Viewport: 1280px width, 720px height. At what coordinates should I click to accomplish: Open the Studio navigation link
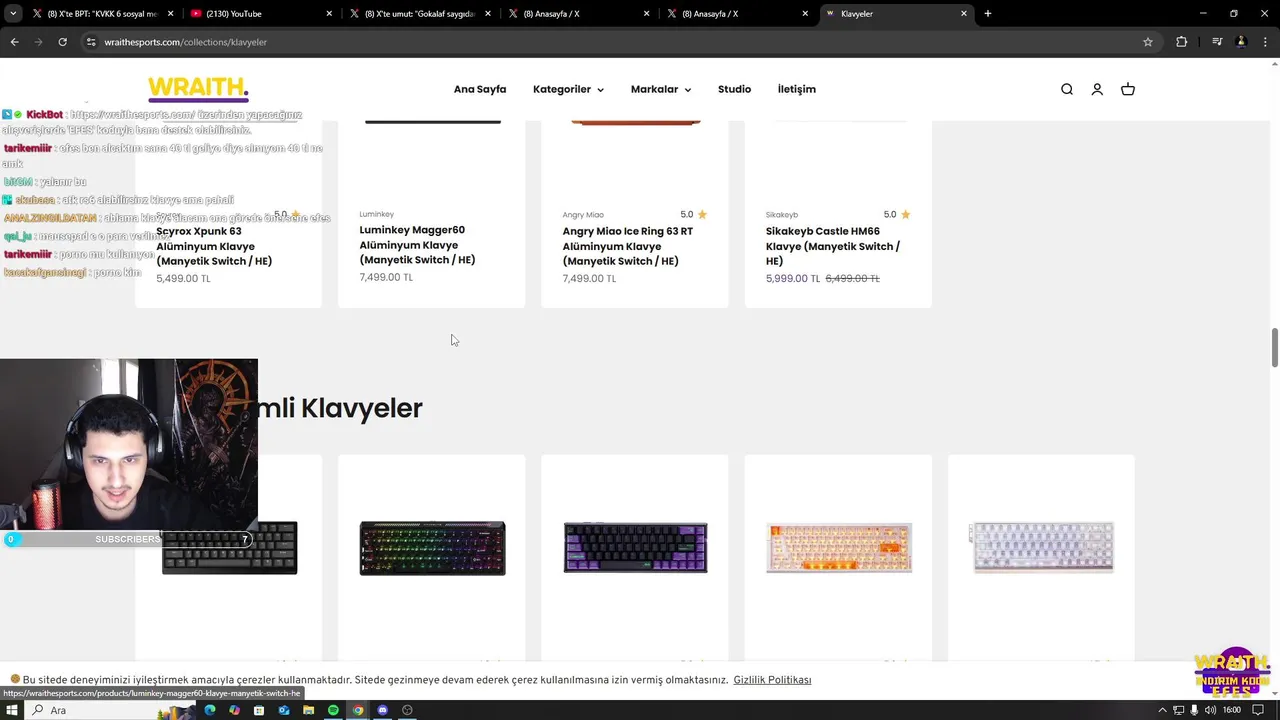734,89
